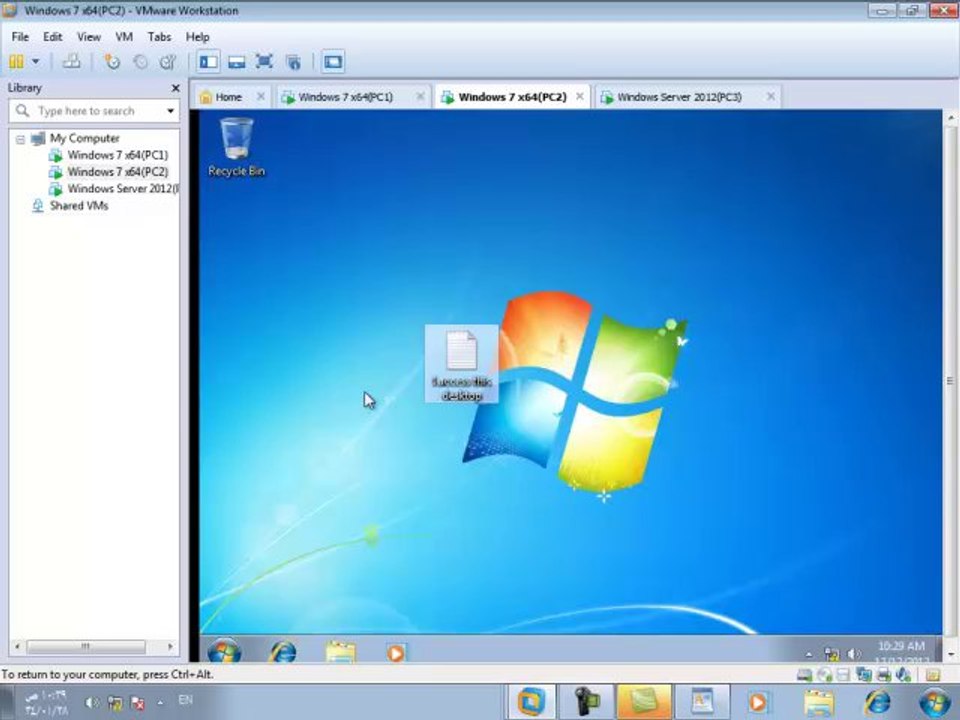Select the Recycle Bin icon on guest desktop
Screen dimensions: 960x720
point(236,147)
